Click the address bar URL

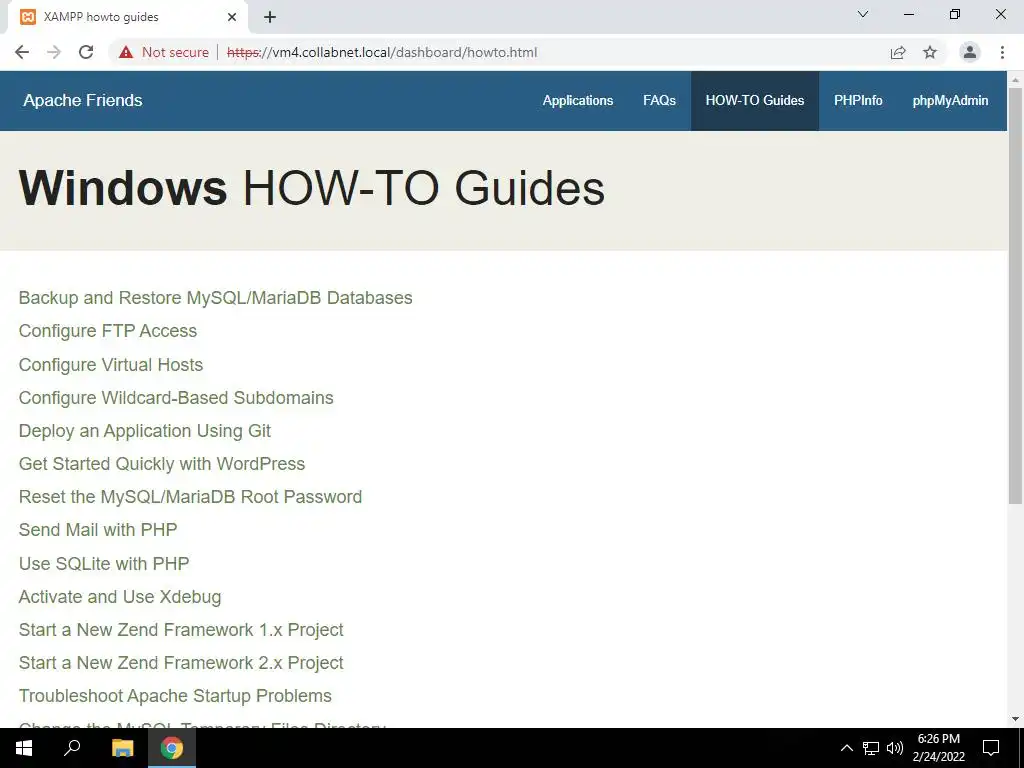pos(382,52)
